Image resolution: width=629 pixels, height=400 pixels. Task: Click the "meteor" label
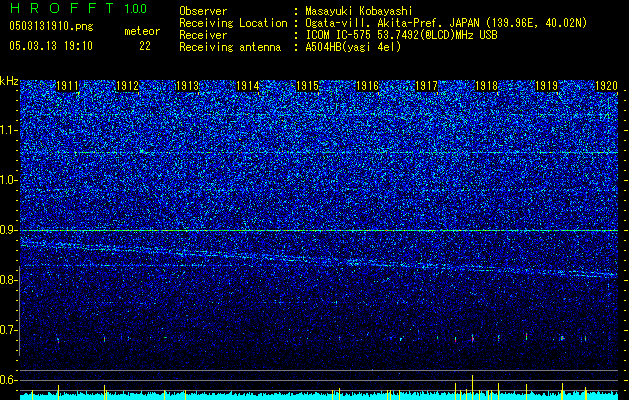[142, 31]
